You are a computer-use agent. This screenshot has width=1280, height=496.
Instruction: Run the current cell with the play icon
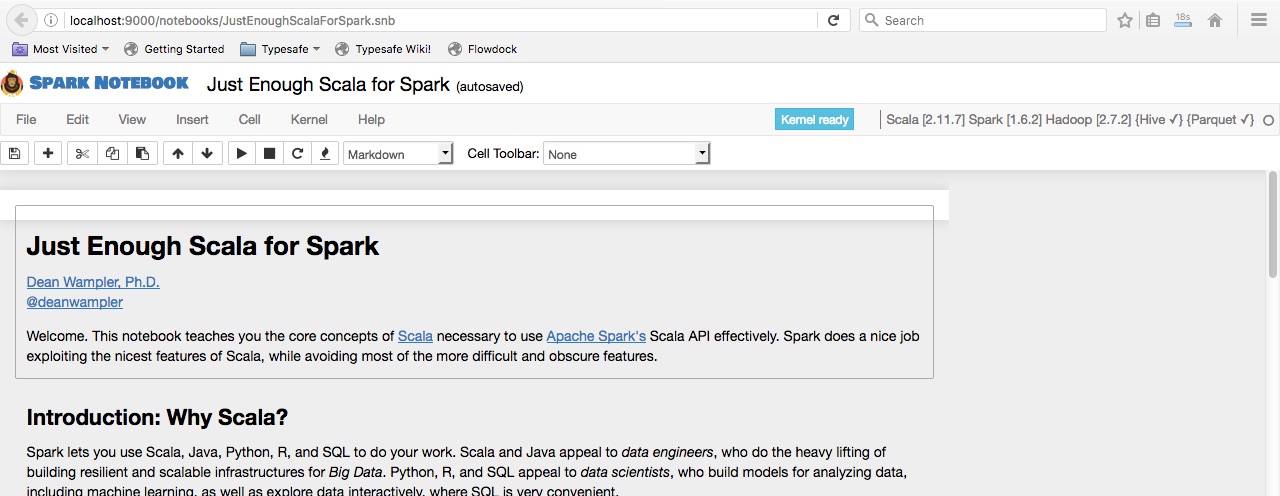[x=241, y=153]
